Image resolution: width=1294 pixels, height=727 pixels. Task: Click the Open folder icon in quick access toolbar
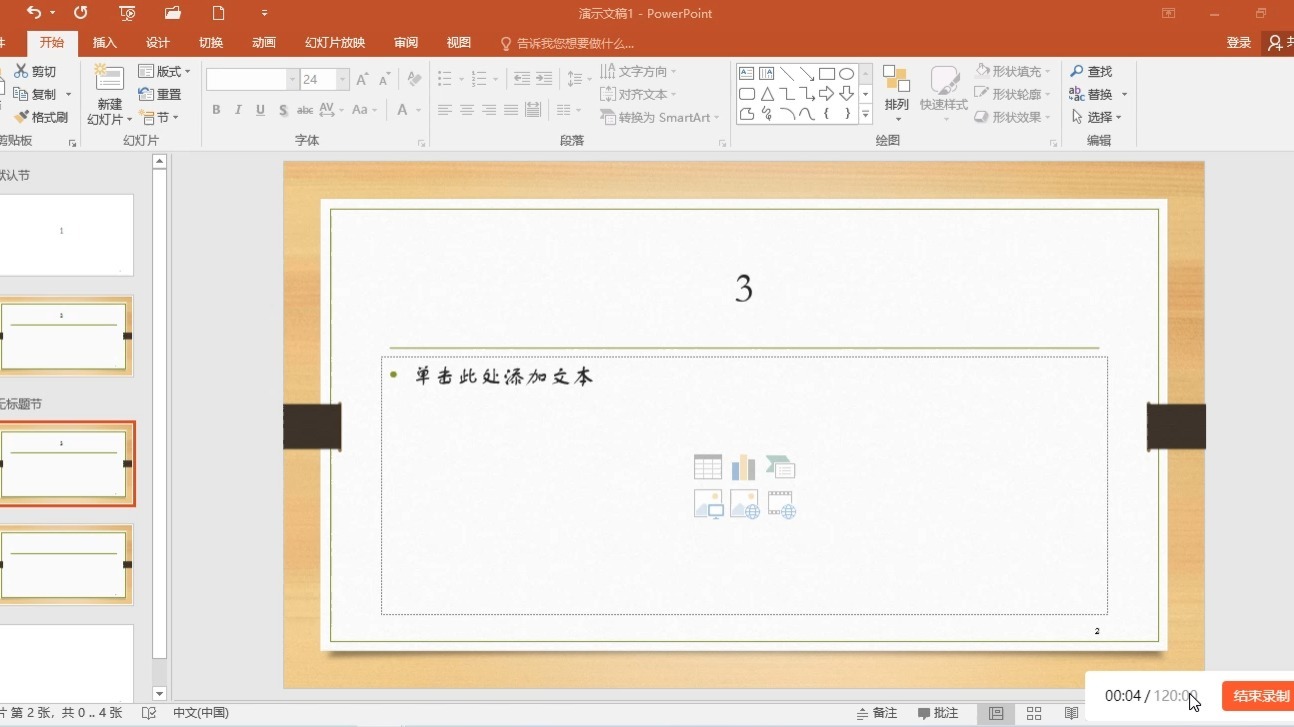point(173,13)
